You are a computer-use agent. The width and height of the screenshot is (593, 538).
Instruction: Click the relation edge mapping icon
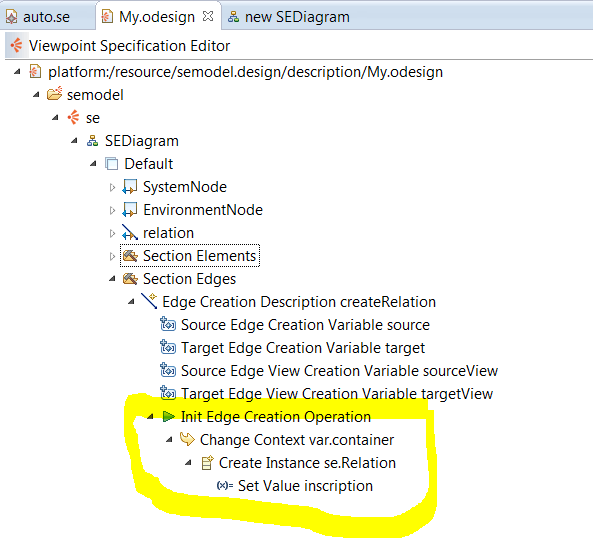click(x=130, y=233)
